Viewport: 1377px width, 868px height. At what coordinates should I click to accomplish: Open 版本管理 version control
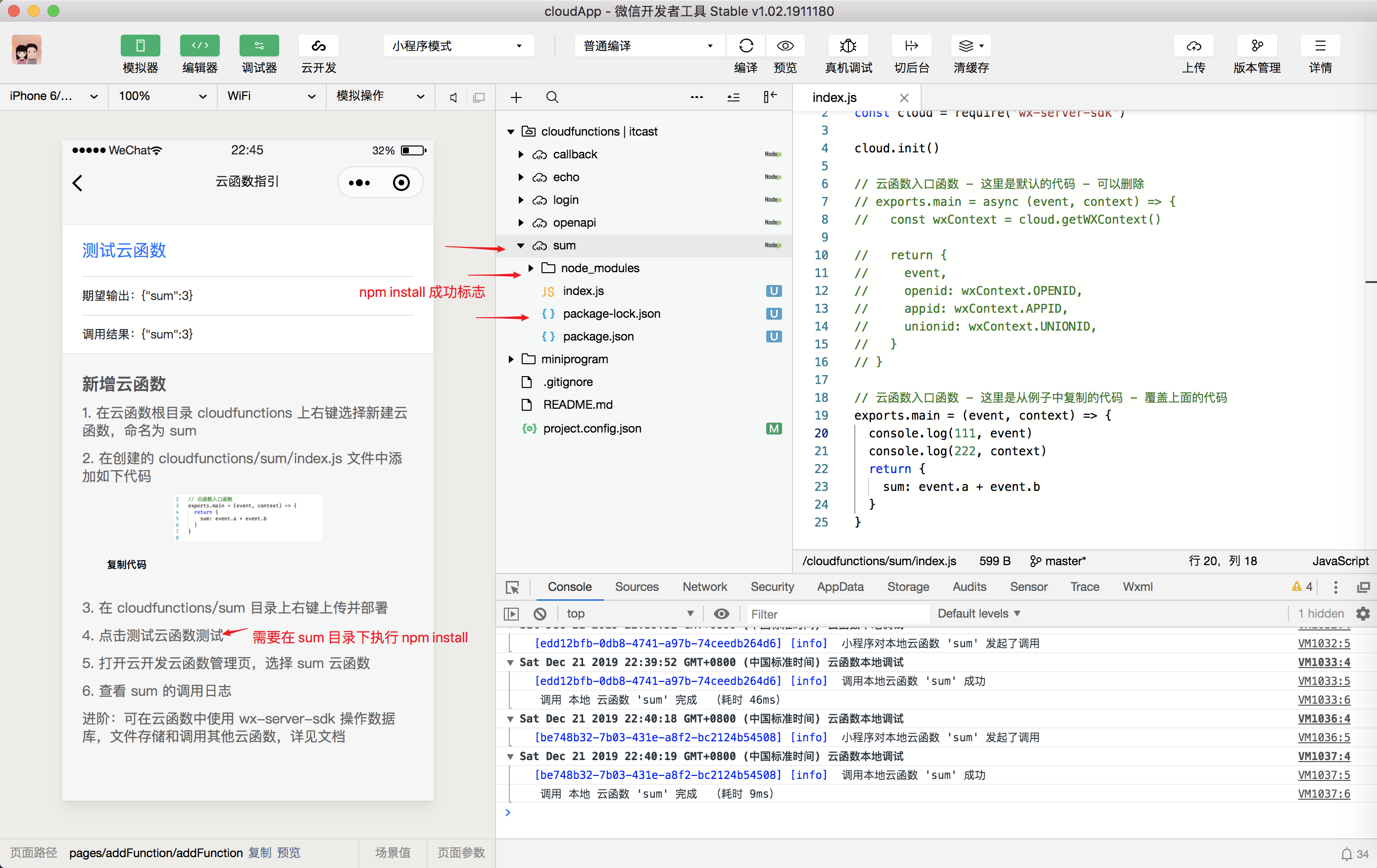[1257, 46]
